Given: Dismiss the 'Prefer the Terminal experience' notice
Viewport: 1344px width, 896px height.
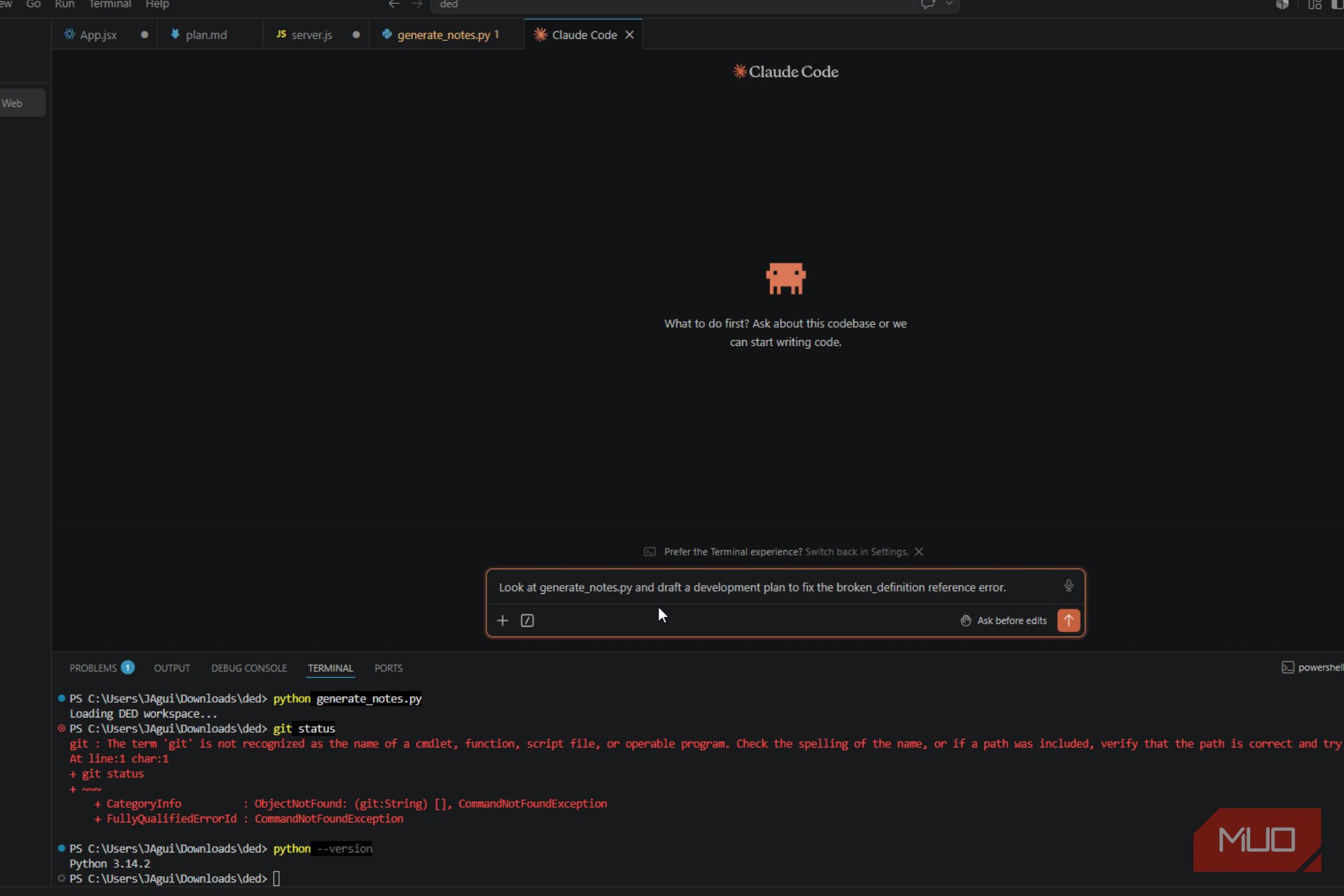Looking at the screenshot, I should pos(919,552).
